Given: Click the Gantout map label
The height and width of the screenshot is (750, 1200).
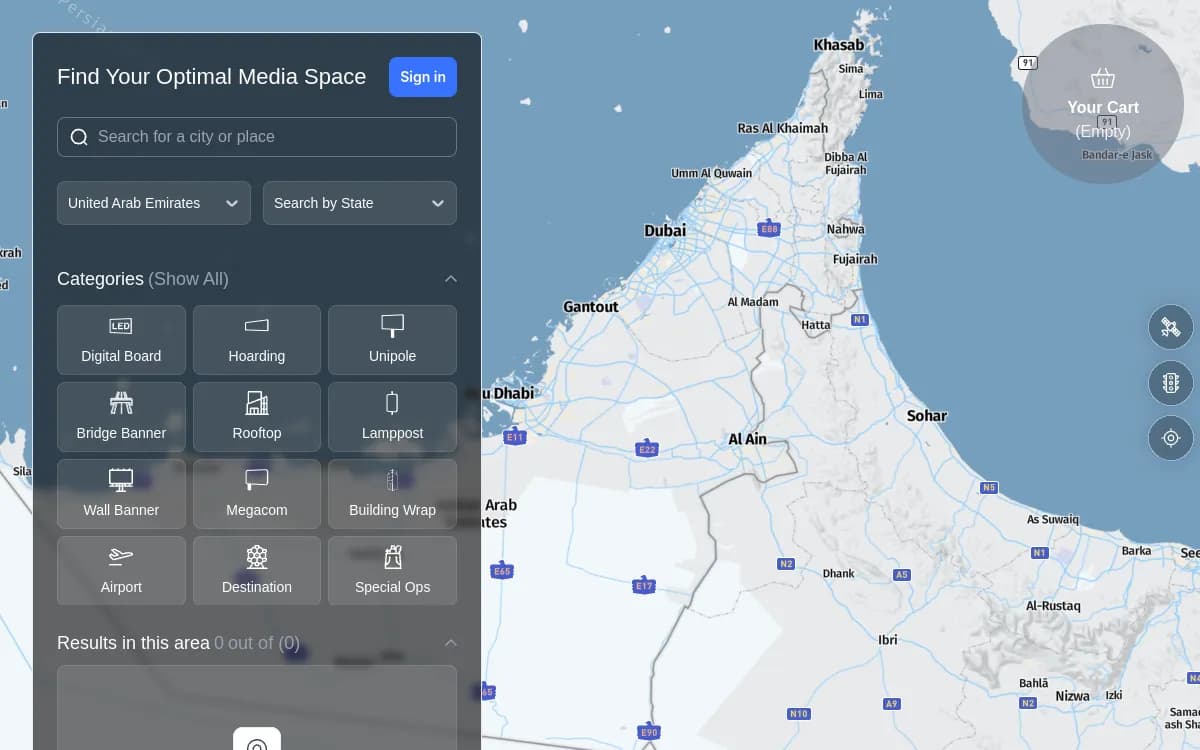Looking at the screenshot, I should 591,307.
